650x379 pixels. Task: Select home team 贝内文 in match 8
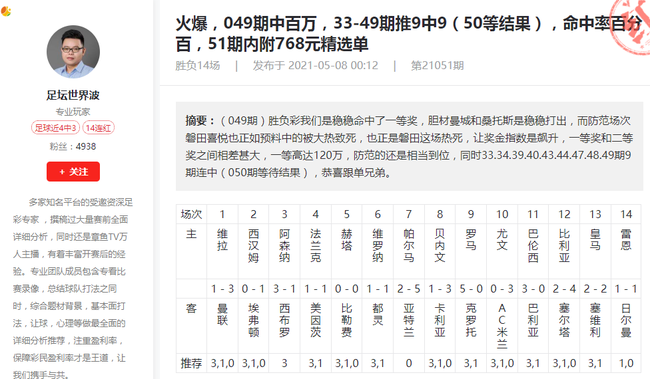tap(440, 246)
